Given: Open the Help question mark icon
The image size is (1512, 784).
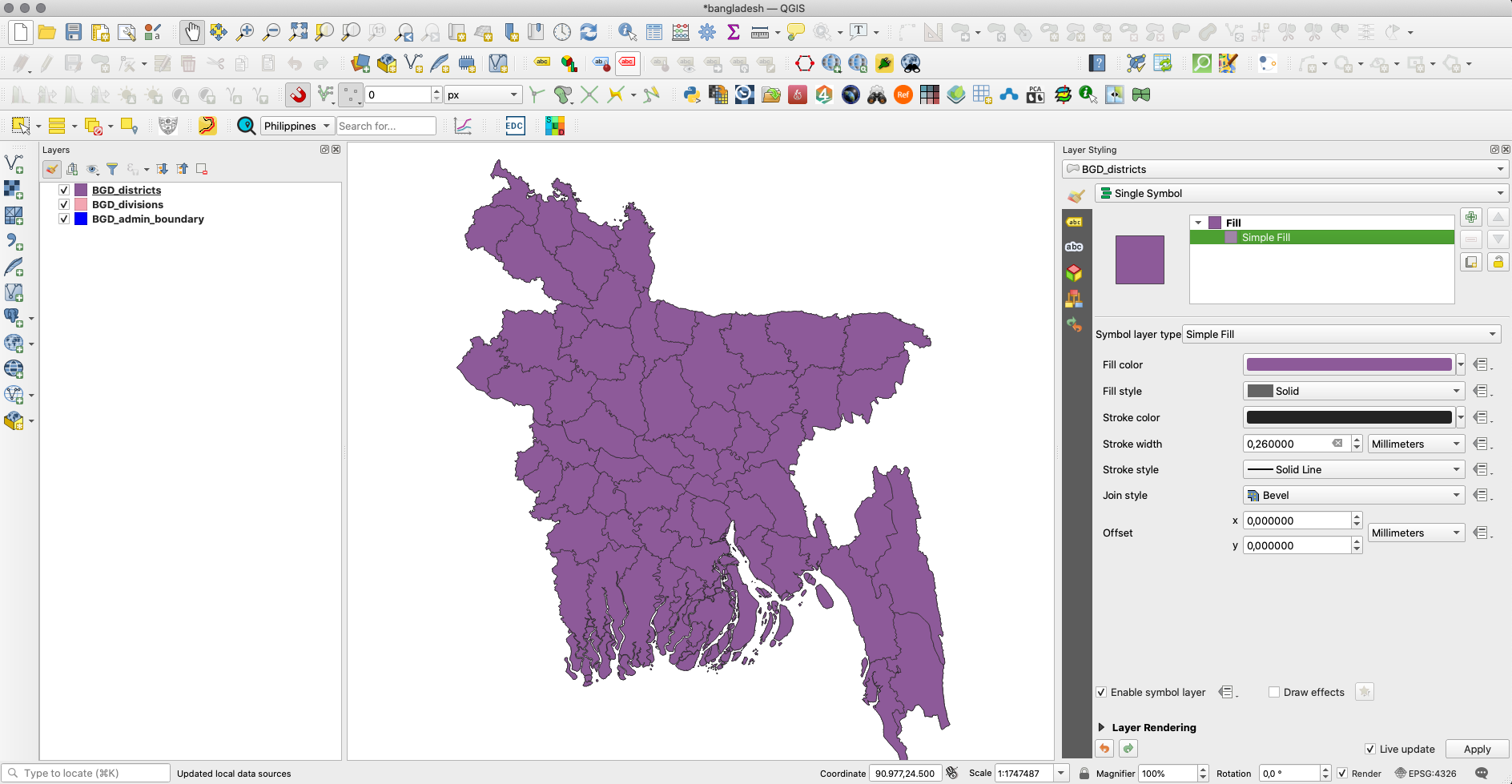Looking at the screenshot, I should coord(1097,63).
